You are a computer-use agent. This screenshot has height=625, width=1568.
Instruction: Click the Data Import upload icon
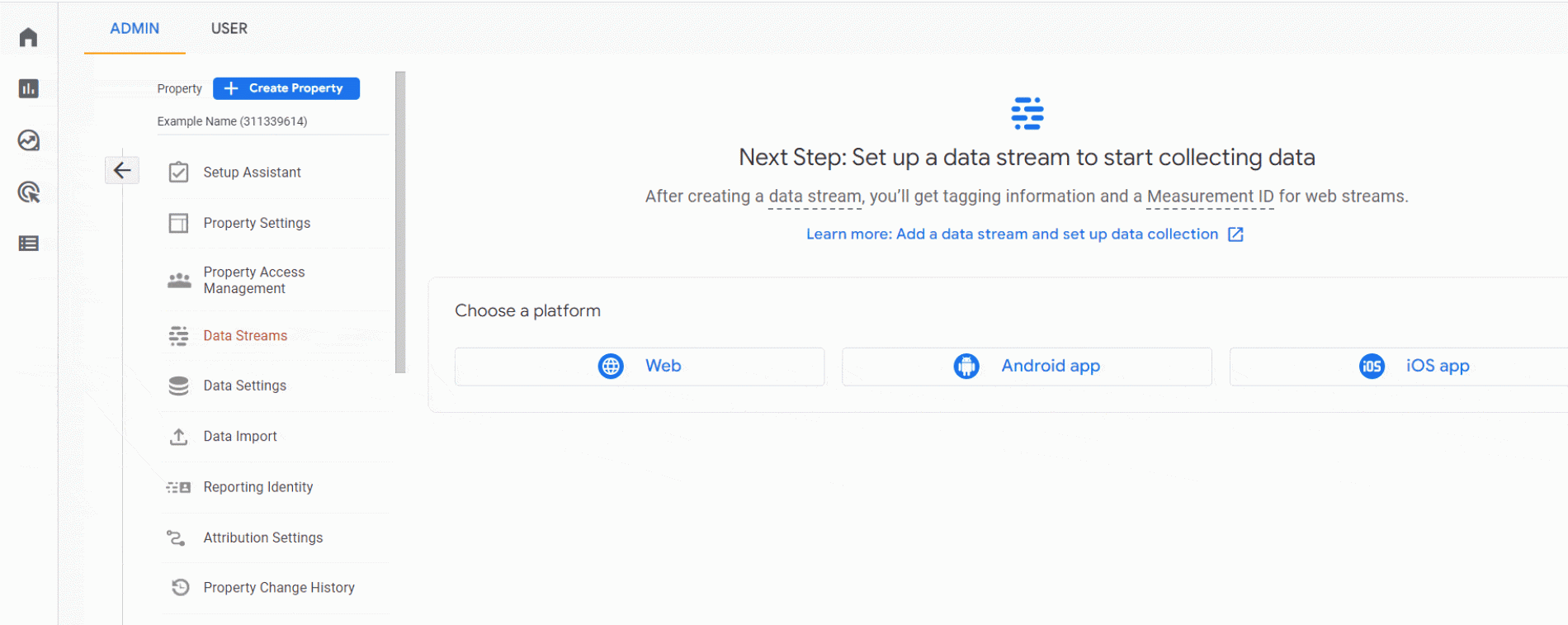(x=179, y=437)
